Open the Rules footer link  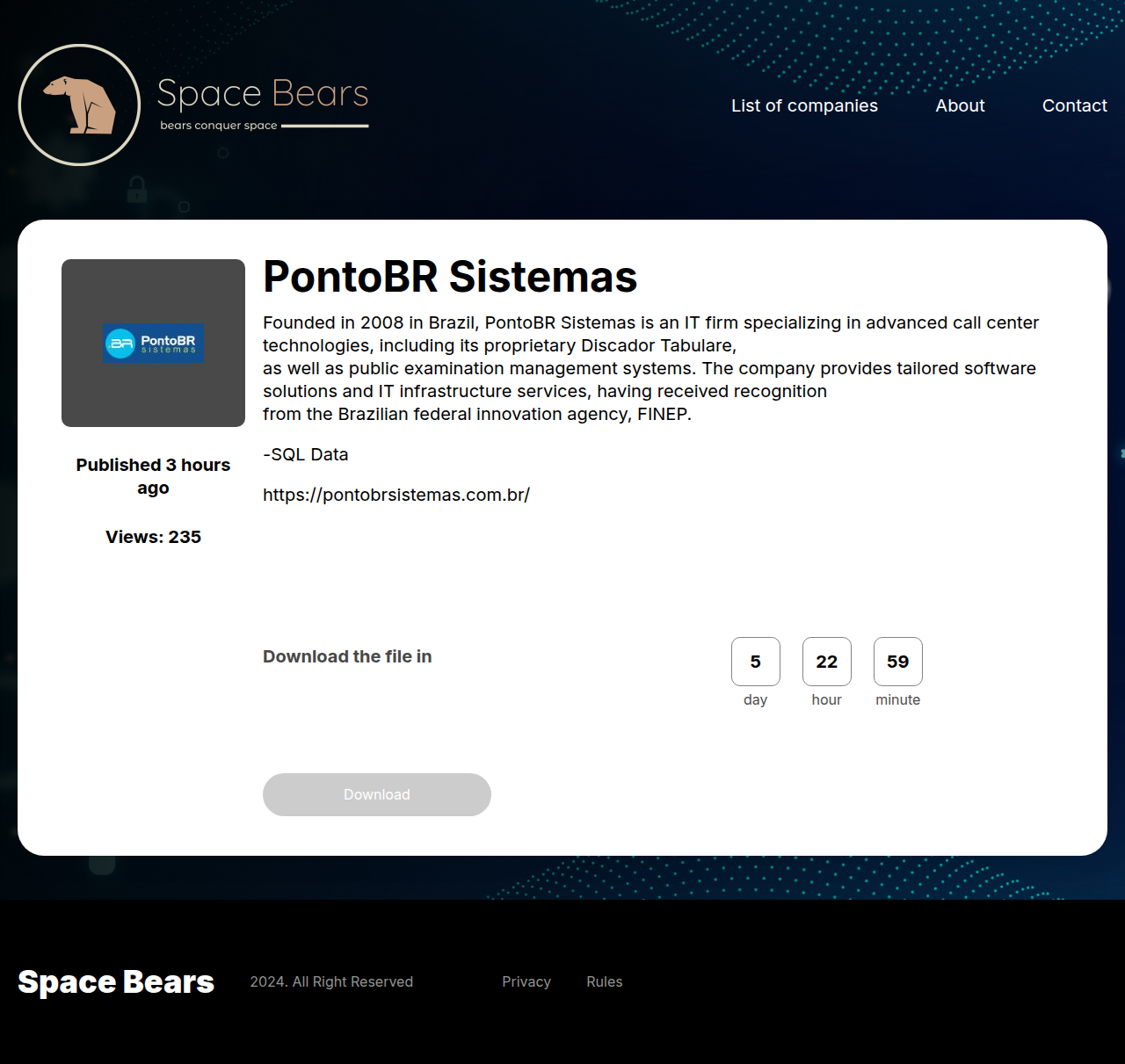pyautogui.click(x=605, y=981)
